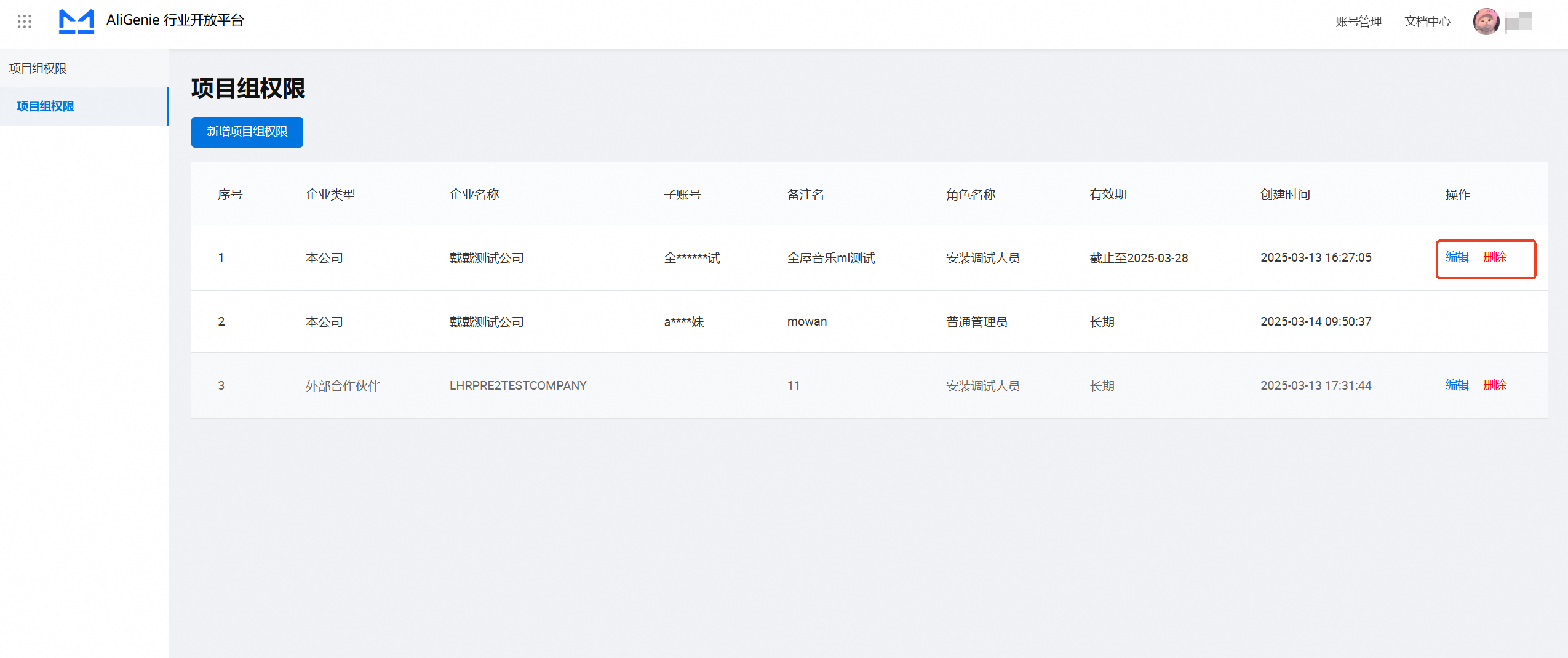Click the 截止至2025-03-28 validity cell
Screen dimensions: 1568x658
click(1139, 258)
